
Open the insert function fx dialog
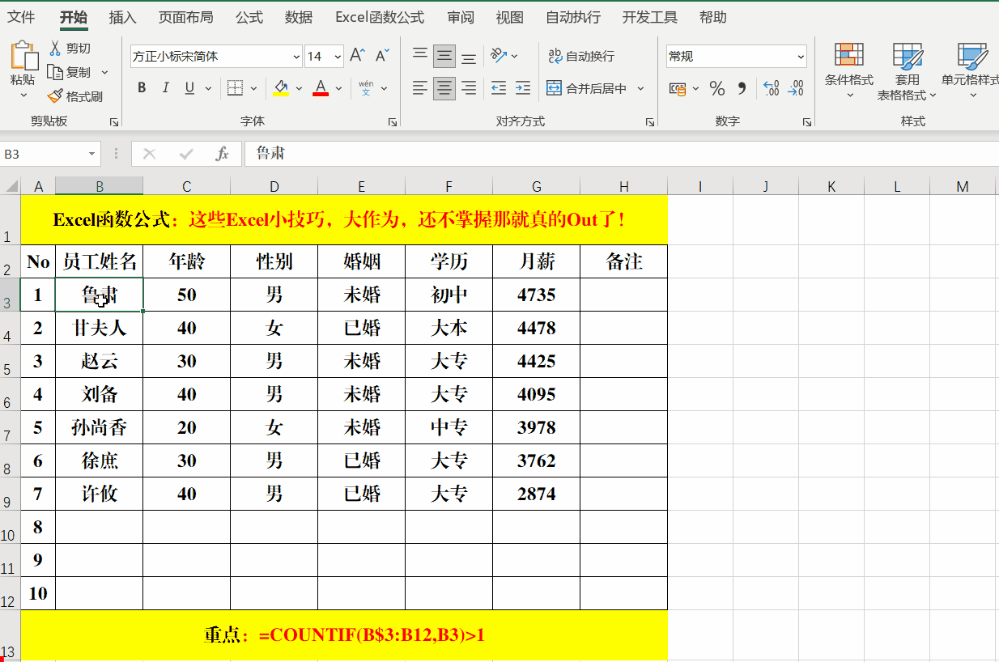222,154
